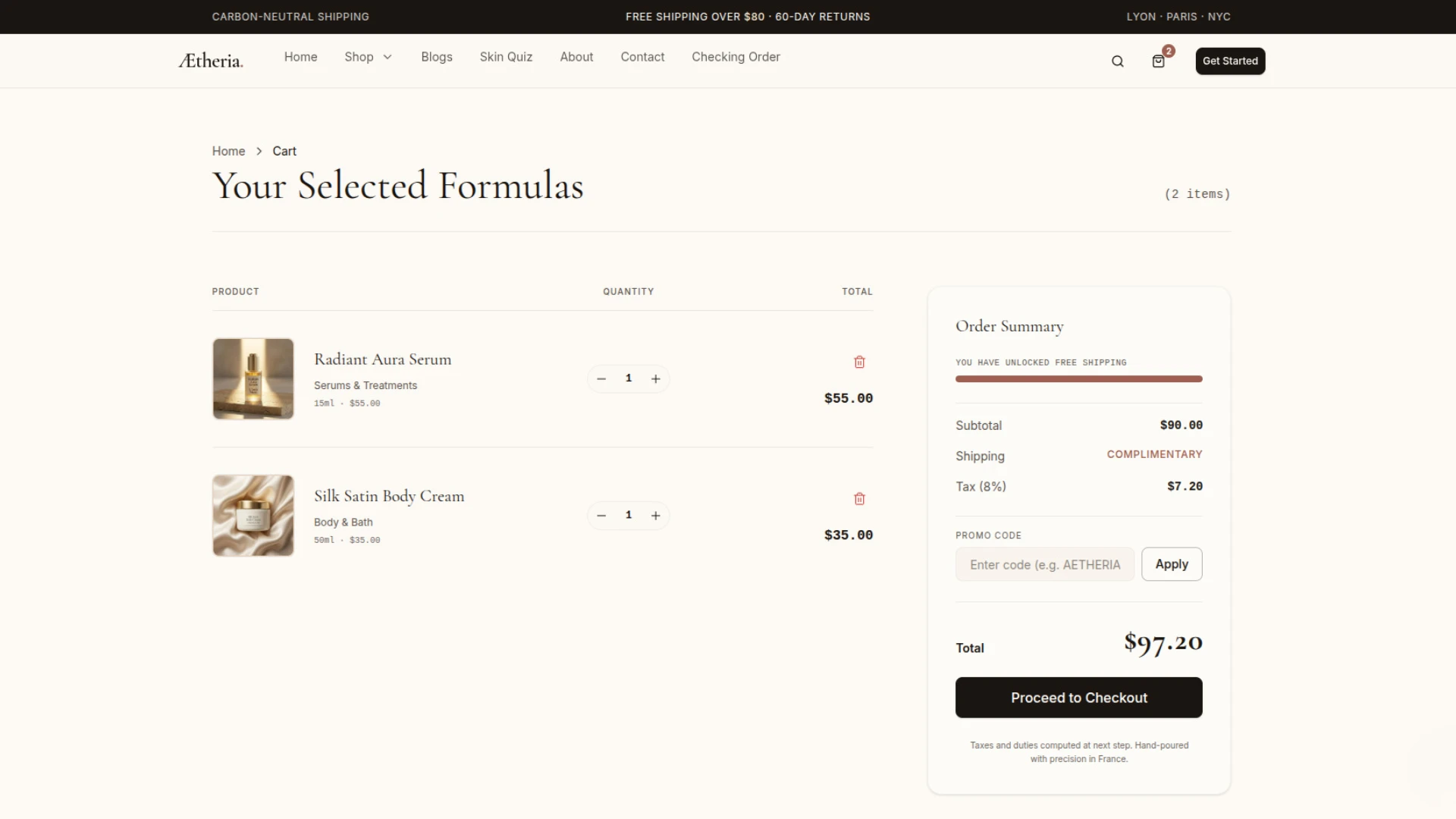1456x819 pixels.
Task: Click the $97.20 order total
Action: [1163, 643]
